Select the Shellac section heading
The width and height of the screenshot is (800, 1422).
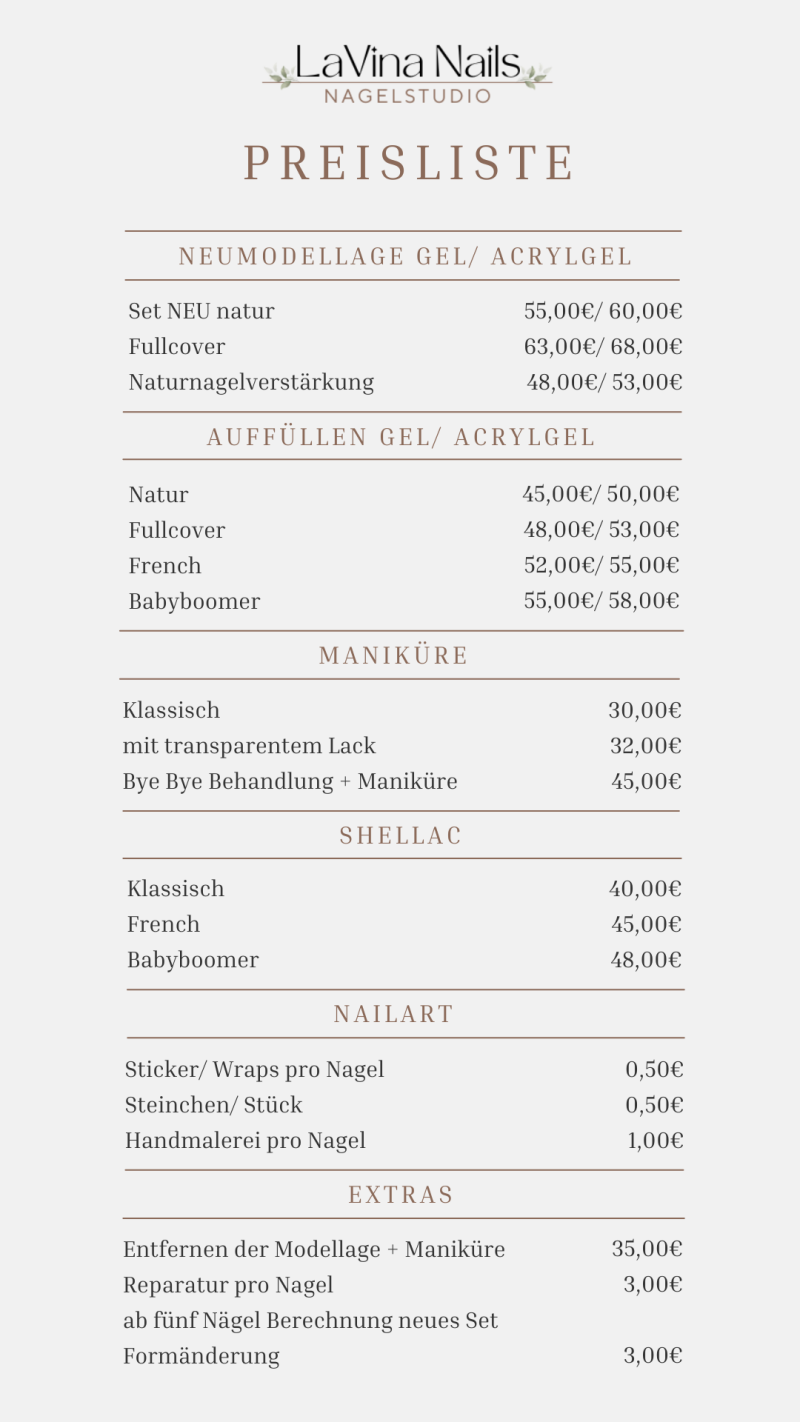401,836
